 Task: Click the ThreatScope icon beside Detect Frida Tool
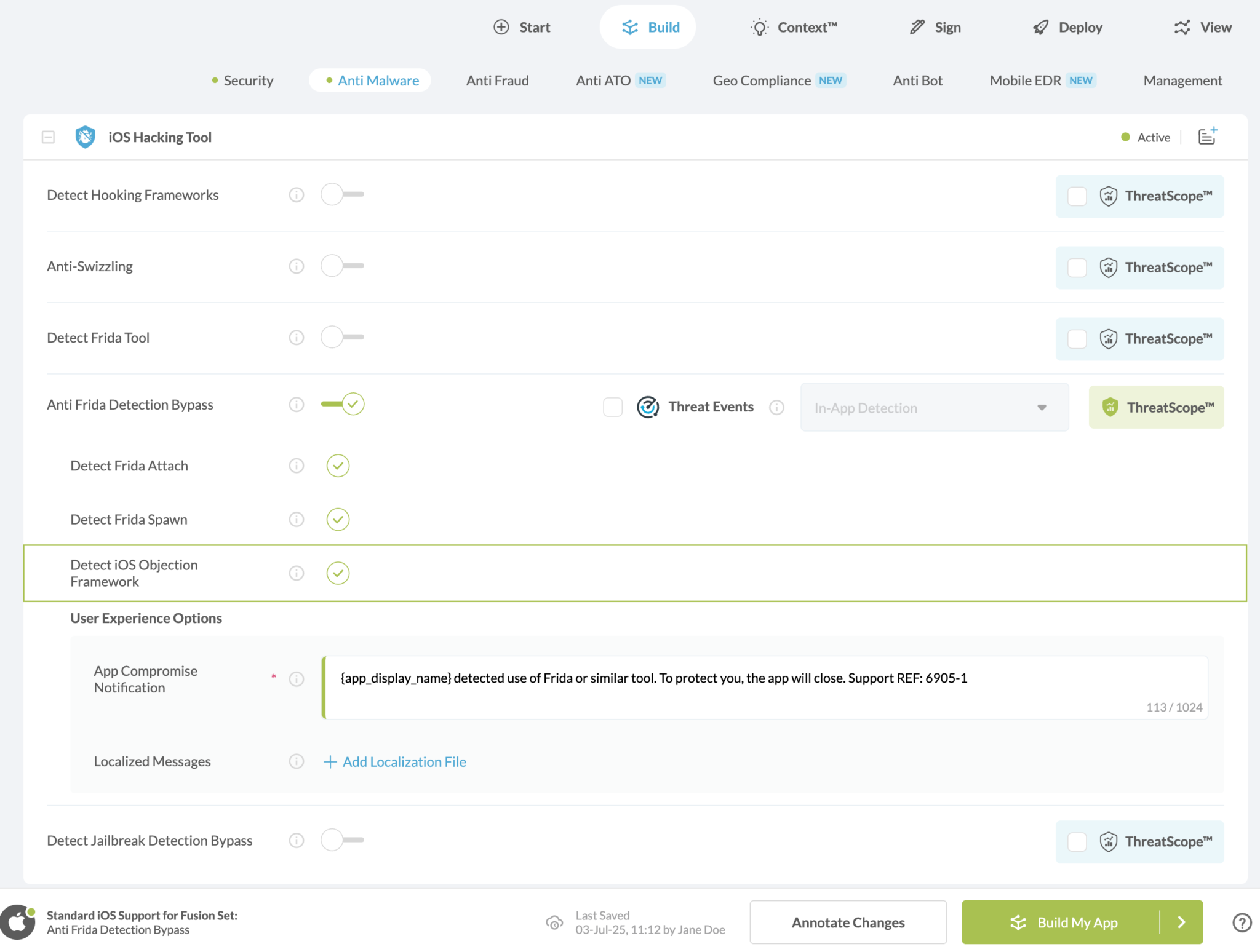1108,338
